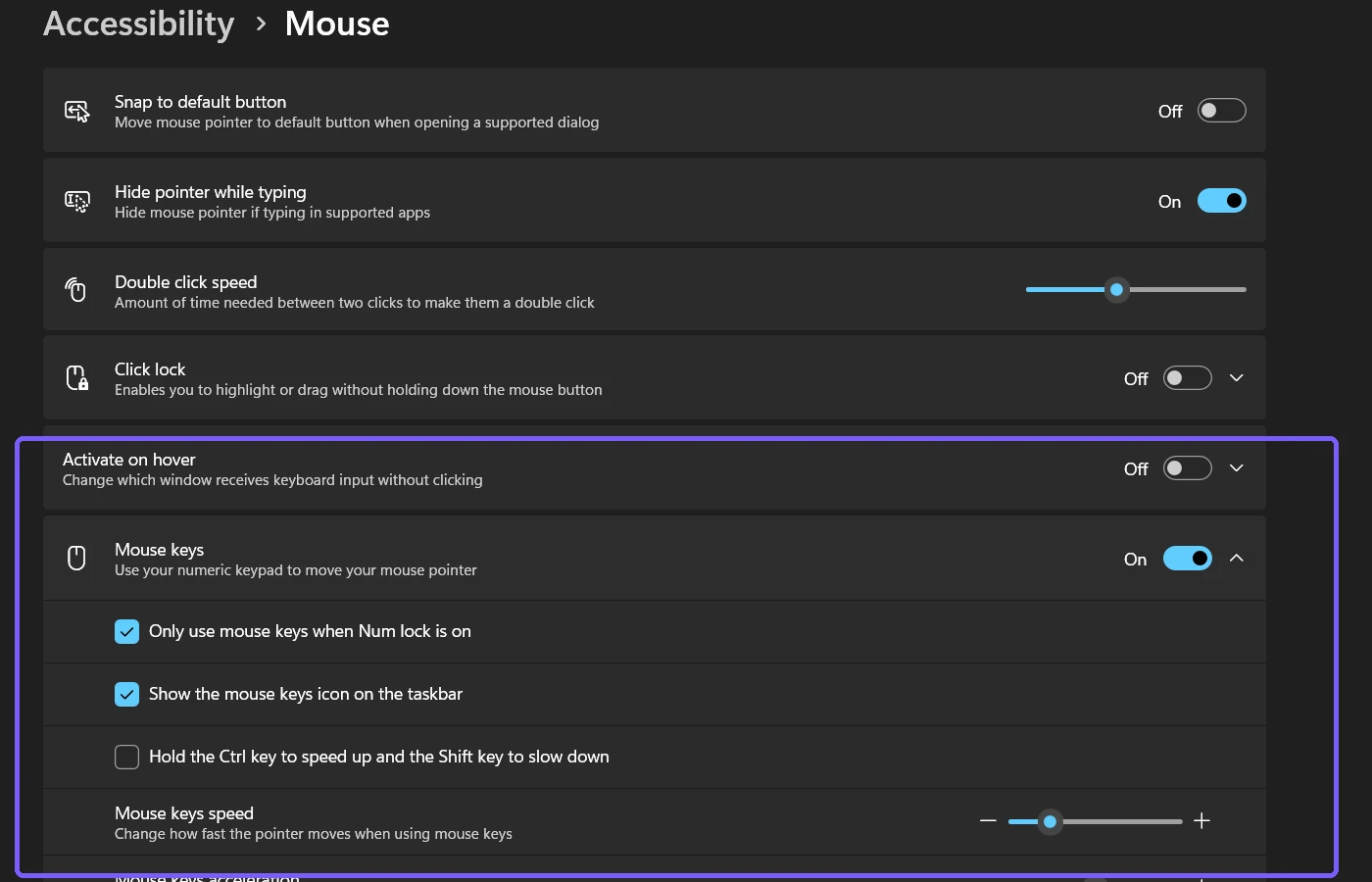
Task: Click the Hide pointer while typing icon
Action: pyautogui.click(x=77, y=201)
